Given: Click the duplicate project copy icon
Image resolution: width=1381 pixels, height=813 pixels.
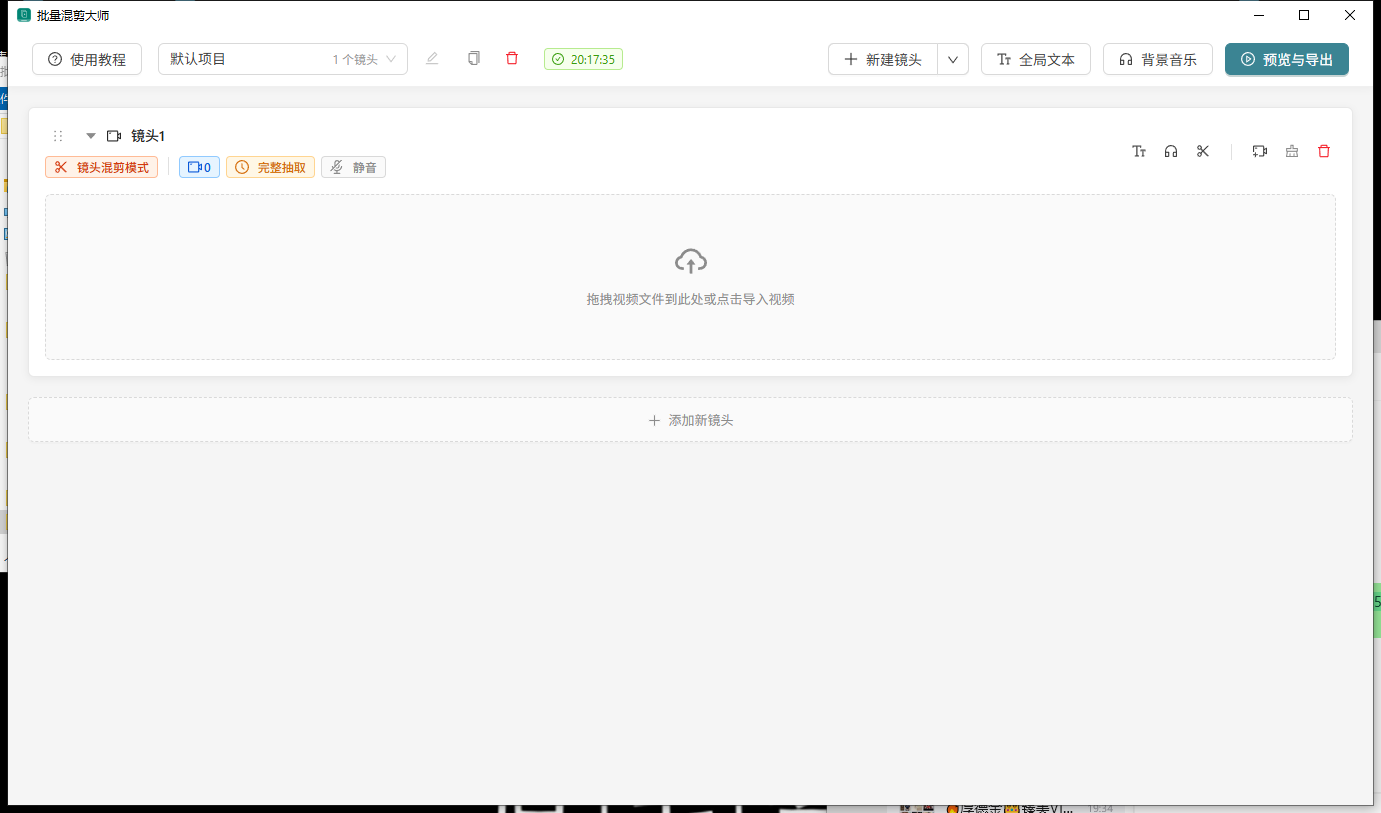Looking at the screenshot, I should (473, 59).
